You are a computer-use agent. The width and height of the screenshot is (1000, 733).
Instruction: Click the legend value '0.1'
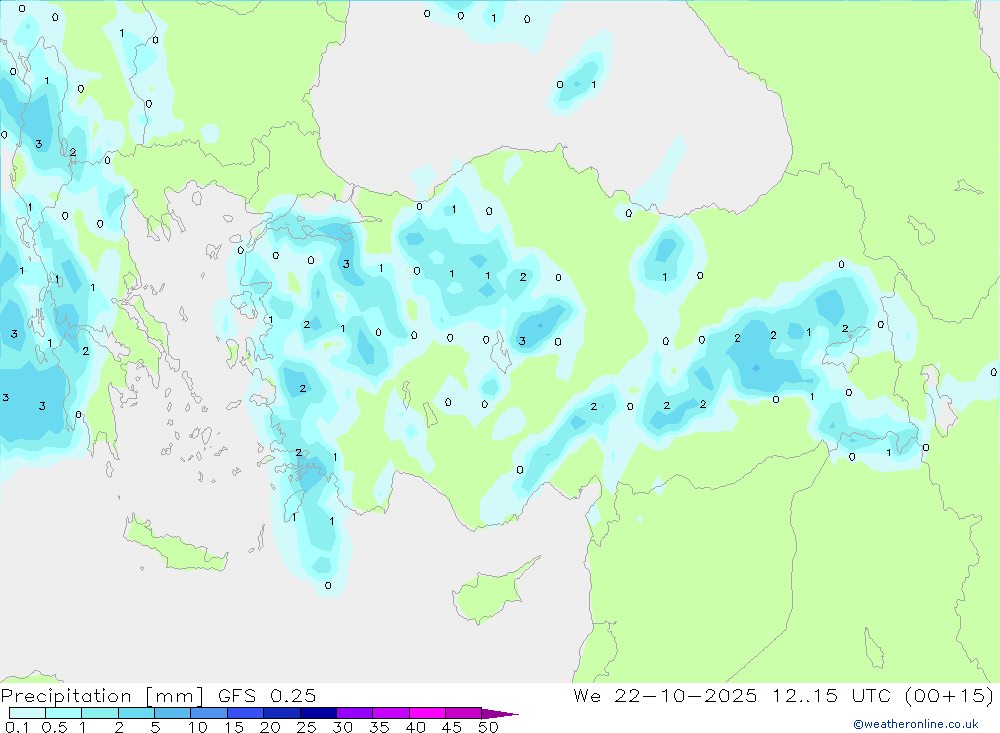17,727
